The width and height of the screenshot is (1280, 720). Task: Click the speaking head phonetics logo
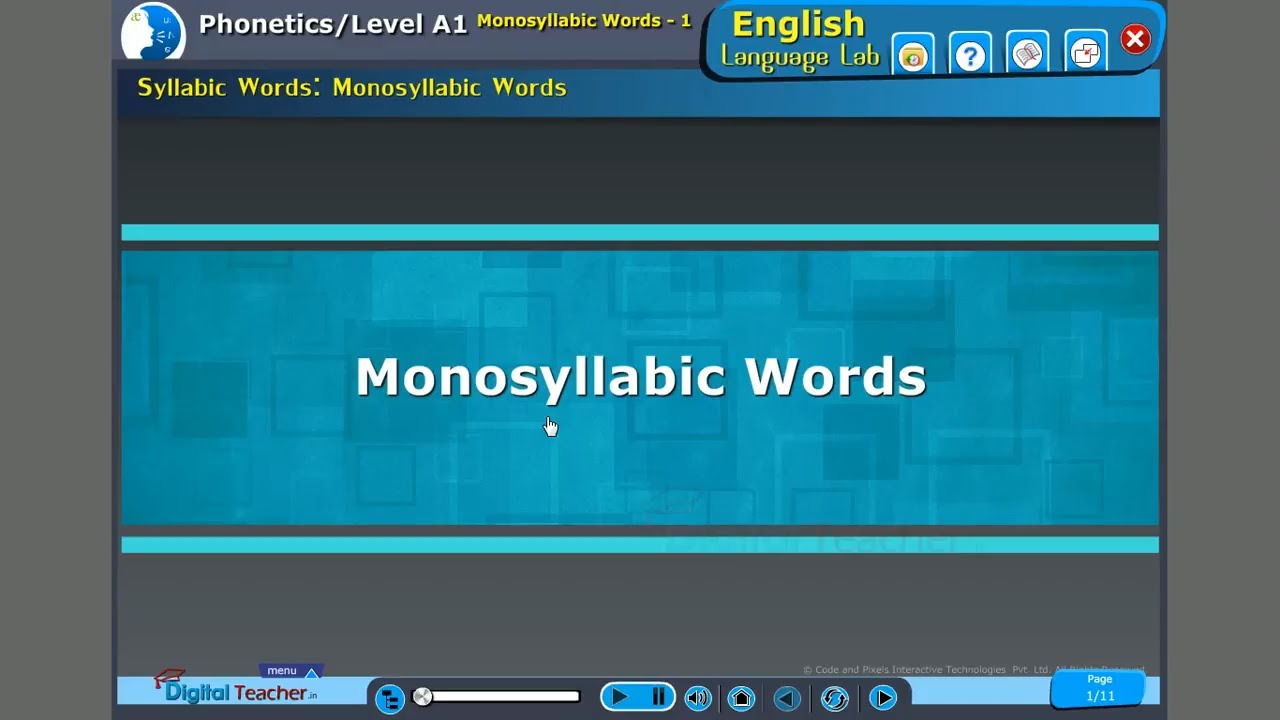tap(154, 34)
